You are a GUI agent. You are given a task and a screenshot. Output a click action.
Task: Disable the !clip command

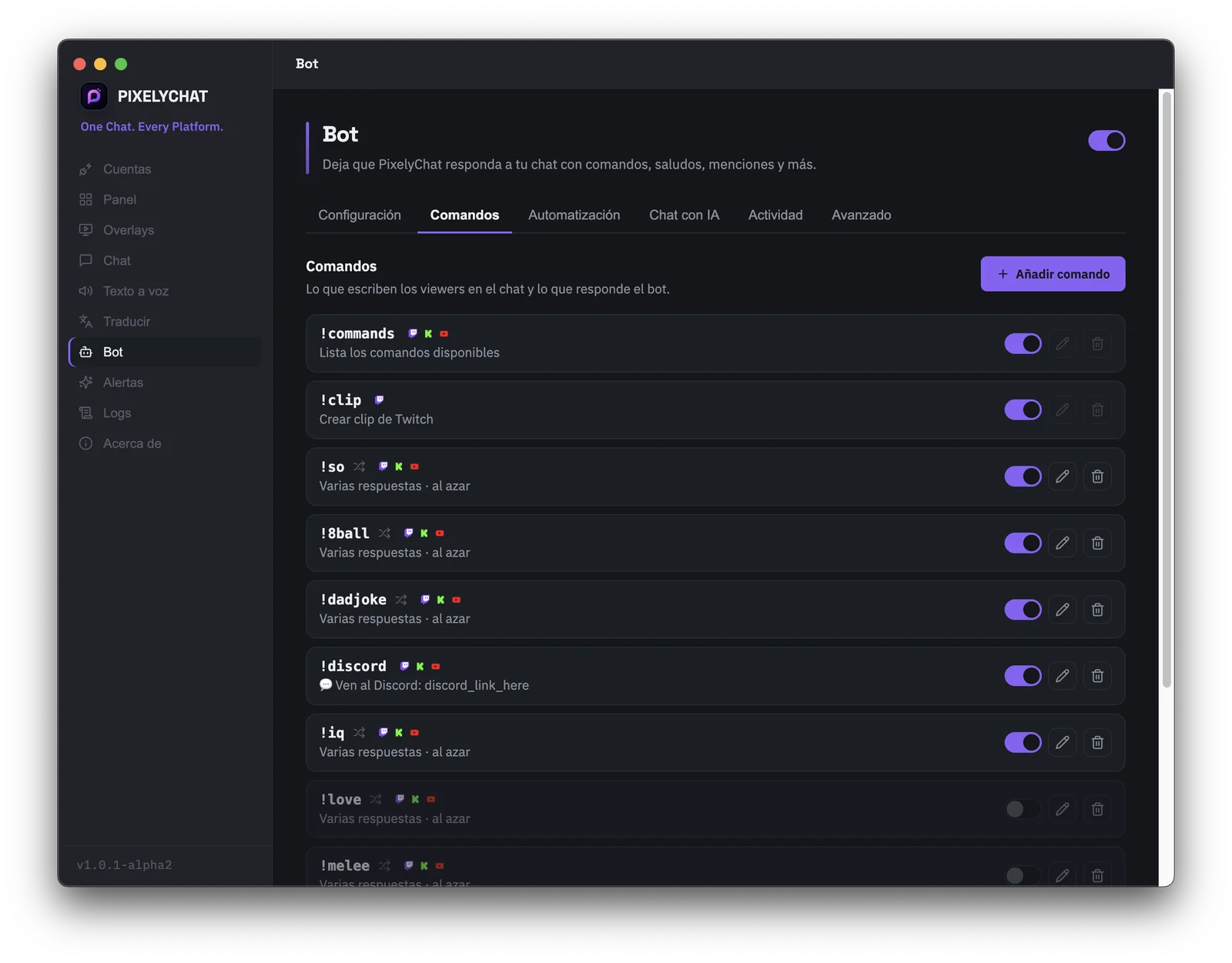pyautogui.click(x=1023, y=410)
